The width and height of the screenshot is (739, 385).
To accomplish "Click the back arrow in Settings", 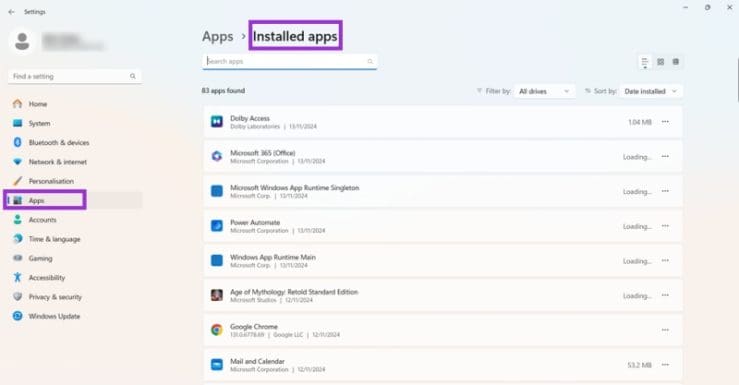I will coord(12,12).
